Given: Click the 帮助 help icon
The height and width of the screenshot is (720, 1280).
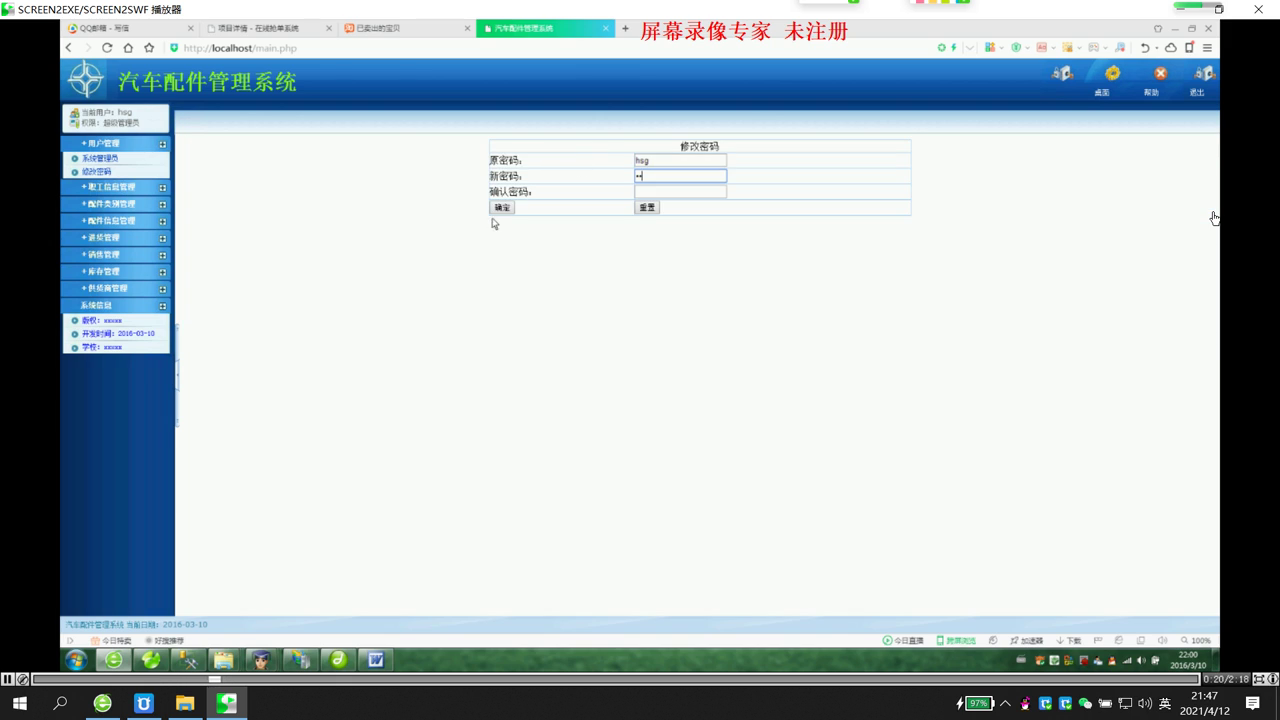Looking at the screenshot, I should pyautogui.click(x=1160, y=73).
